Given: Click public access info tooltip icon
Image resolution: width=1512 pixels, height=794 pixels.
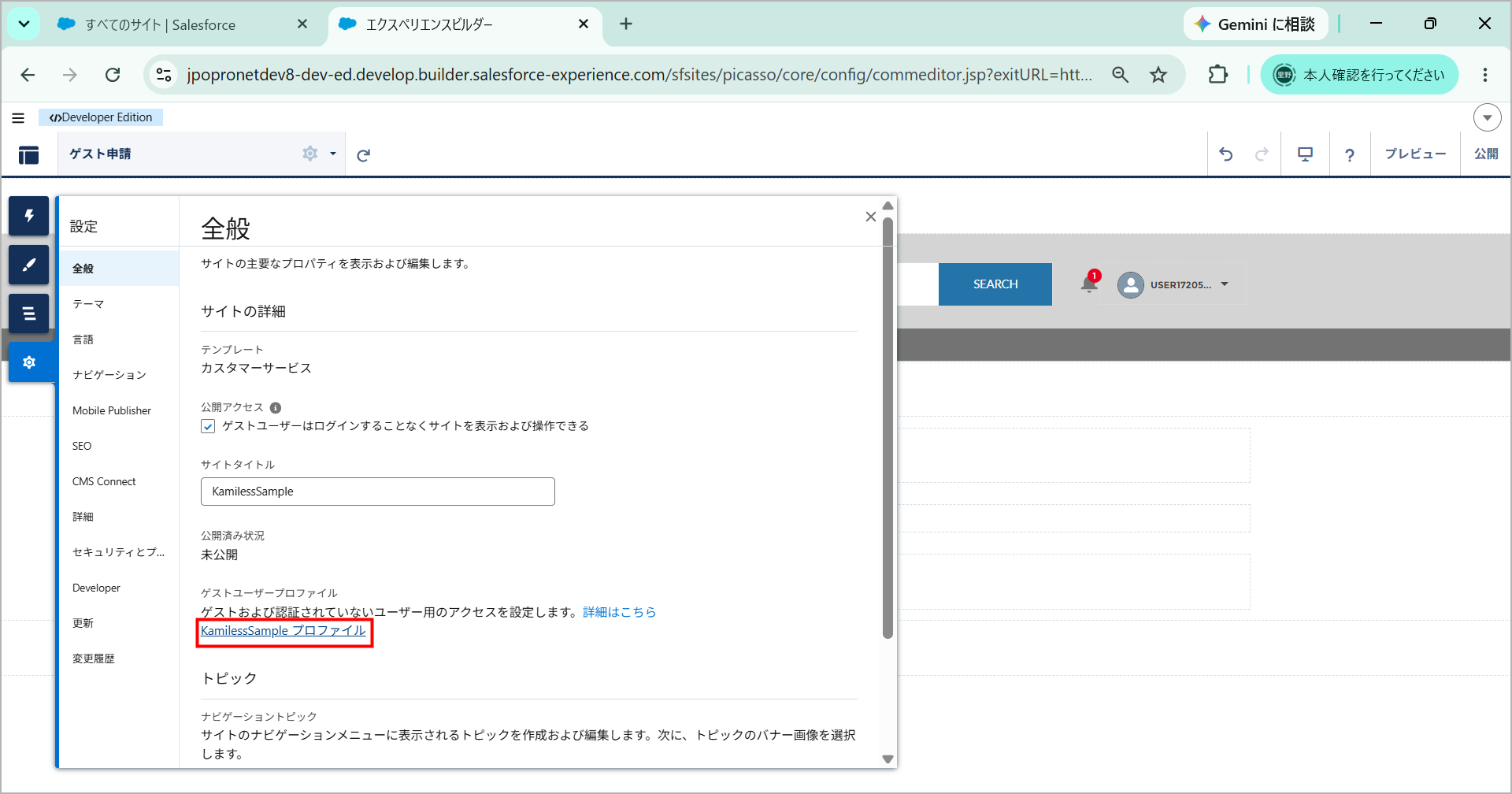Looking at the screenshot, I should click(x=276, y=408).
